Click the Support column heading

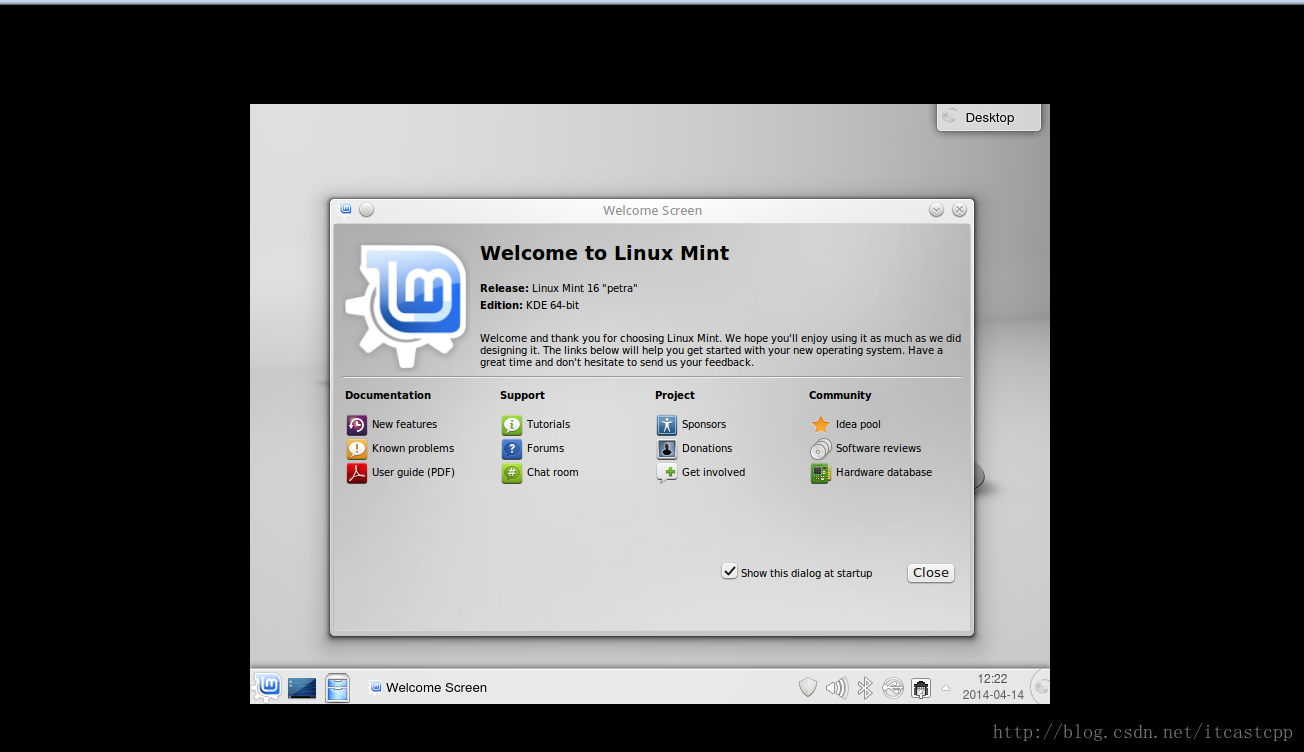click(x=522, y=395)
